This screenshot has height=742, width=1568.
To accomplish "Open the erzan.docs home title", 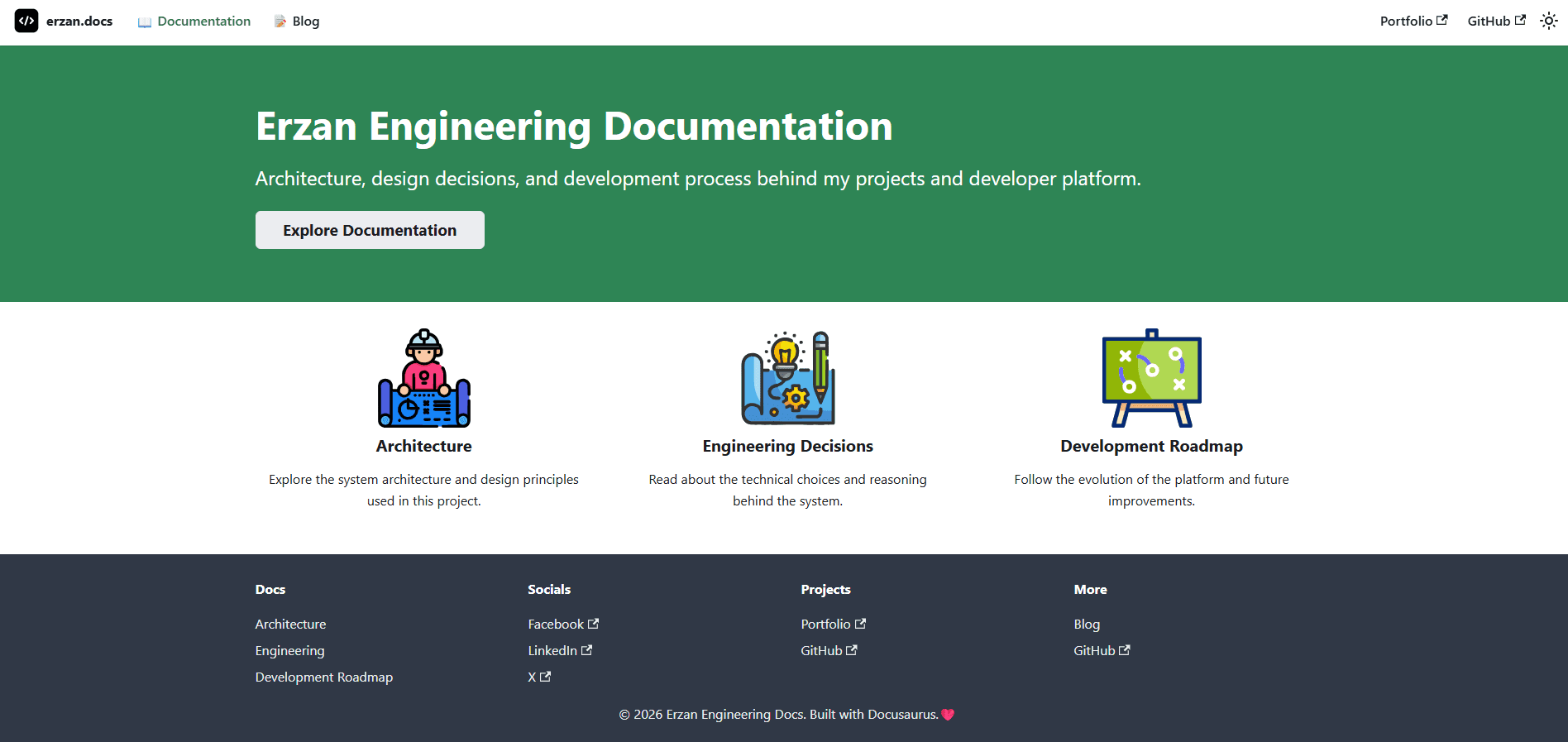I will point(79,21).
